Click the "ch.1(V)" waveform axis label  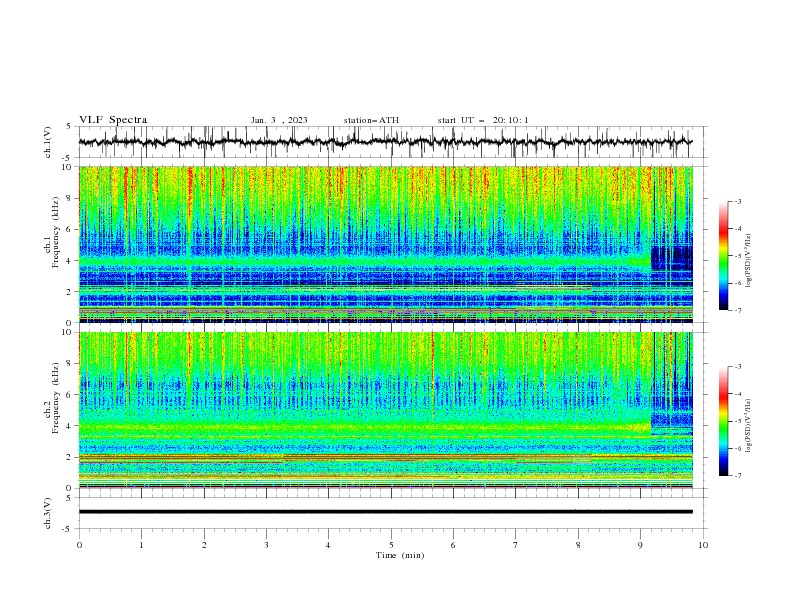point(48,142)
